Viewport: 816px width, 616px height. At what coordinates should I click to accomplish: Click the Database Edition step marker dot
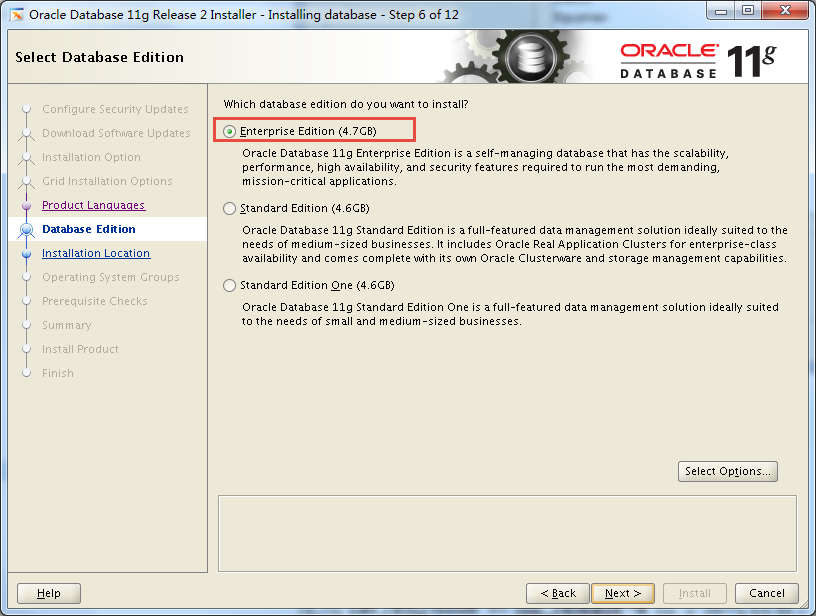[x=25, y=229]
